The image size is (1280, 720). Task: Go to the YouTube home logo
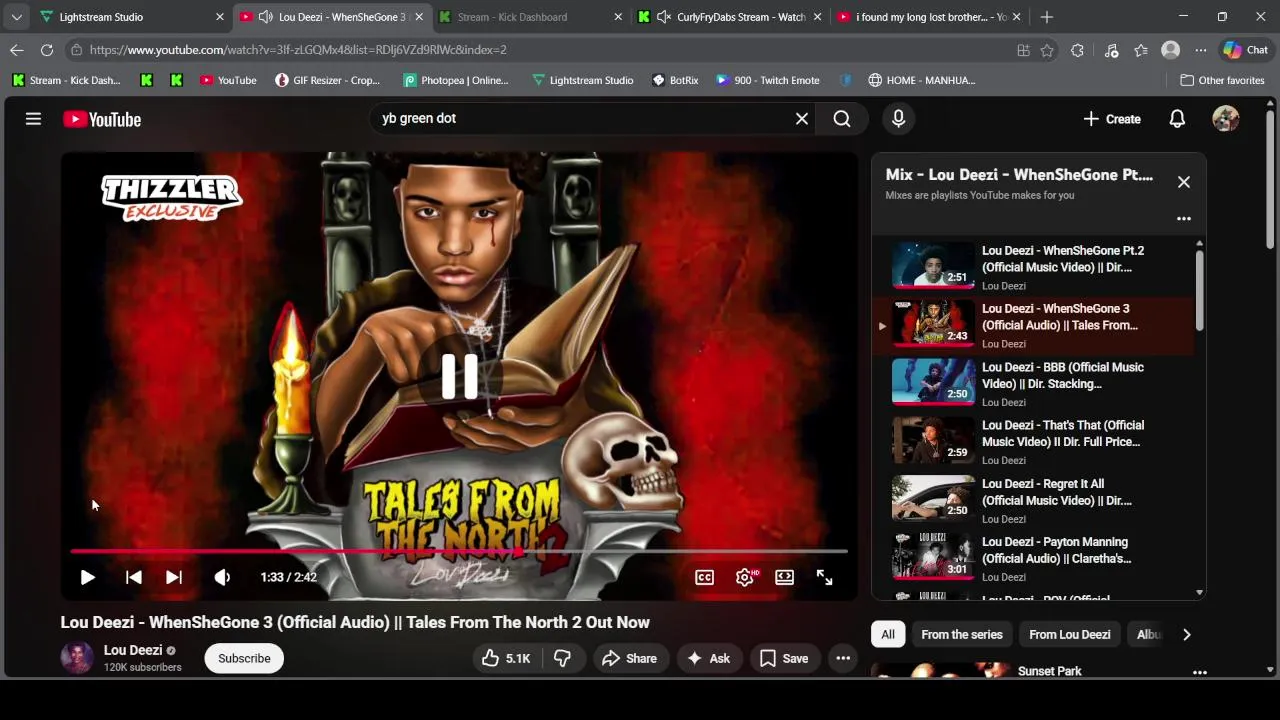tap(102, 119)
